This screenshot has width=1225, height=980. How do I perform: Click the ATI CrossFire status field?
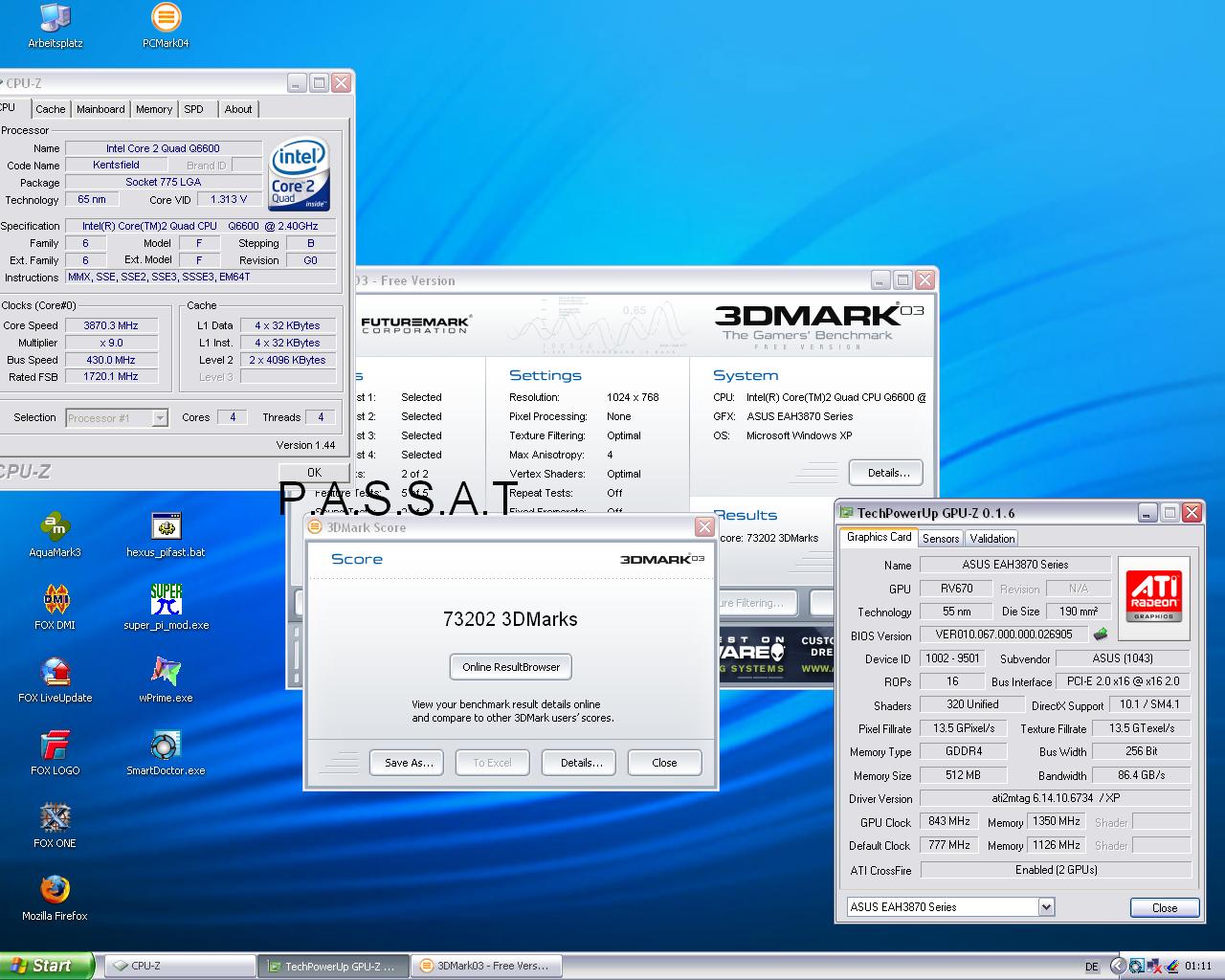point(1056,870)
